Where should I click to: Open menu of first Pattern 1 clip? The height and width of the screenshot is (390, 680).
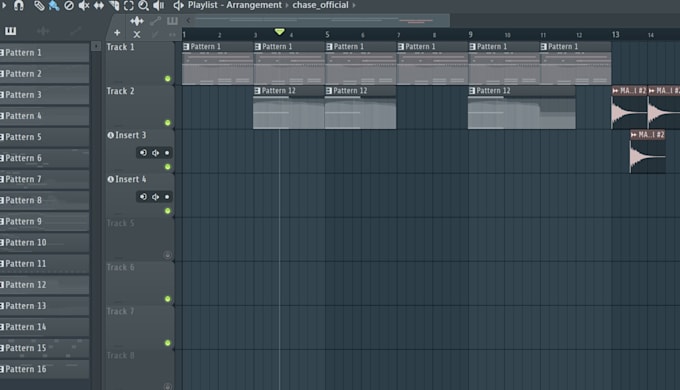pyautogui.click(x=186, y=46)
